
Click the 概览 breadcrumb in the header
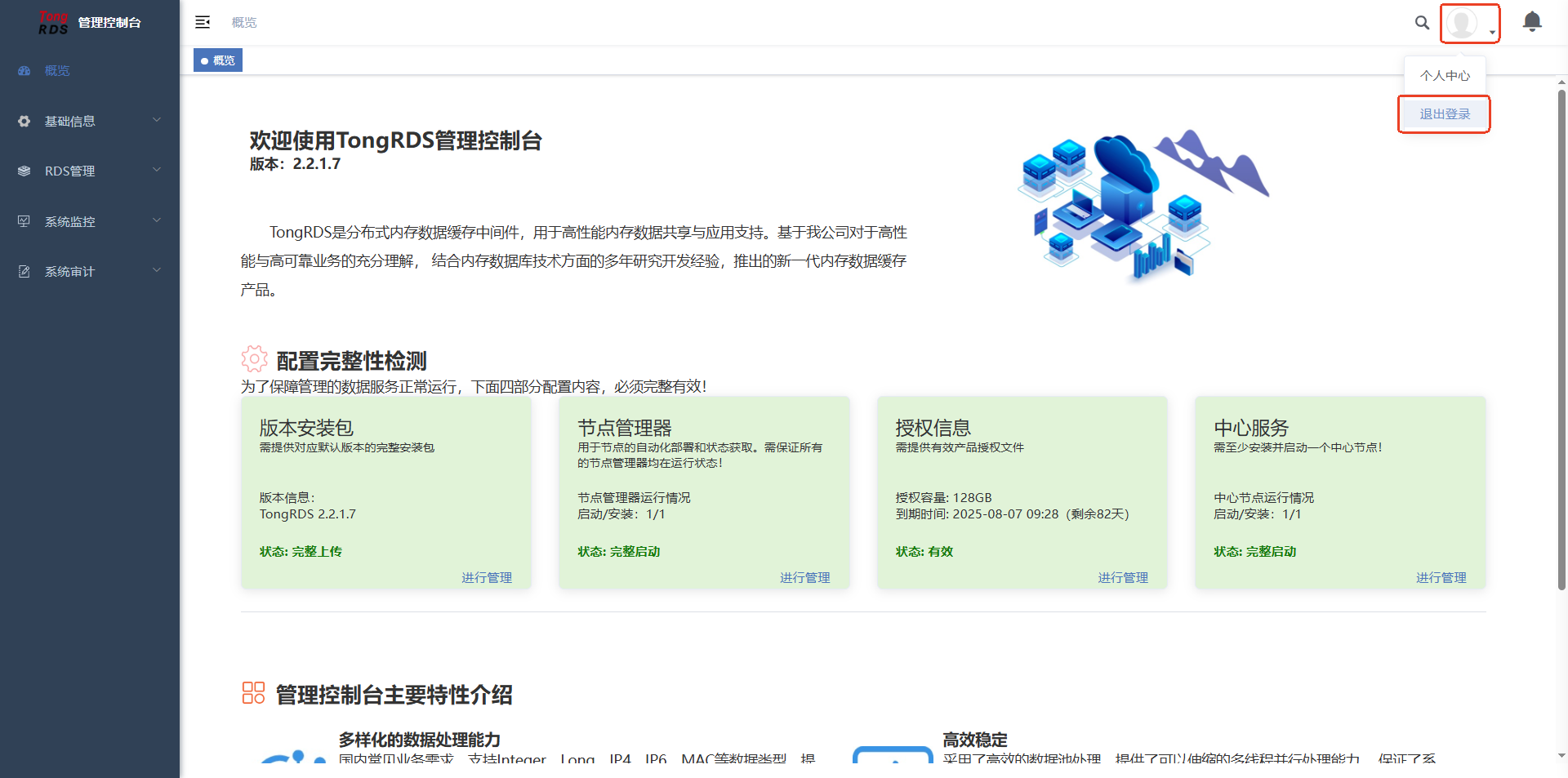[244, 23]
